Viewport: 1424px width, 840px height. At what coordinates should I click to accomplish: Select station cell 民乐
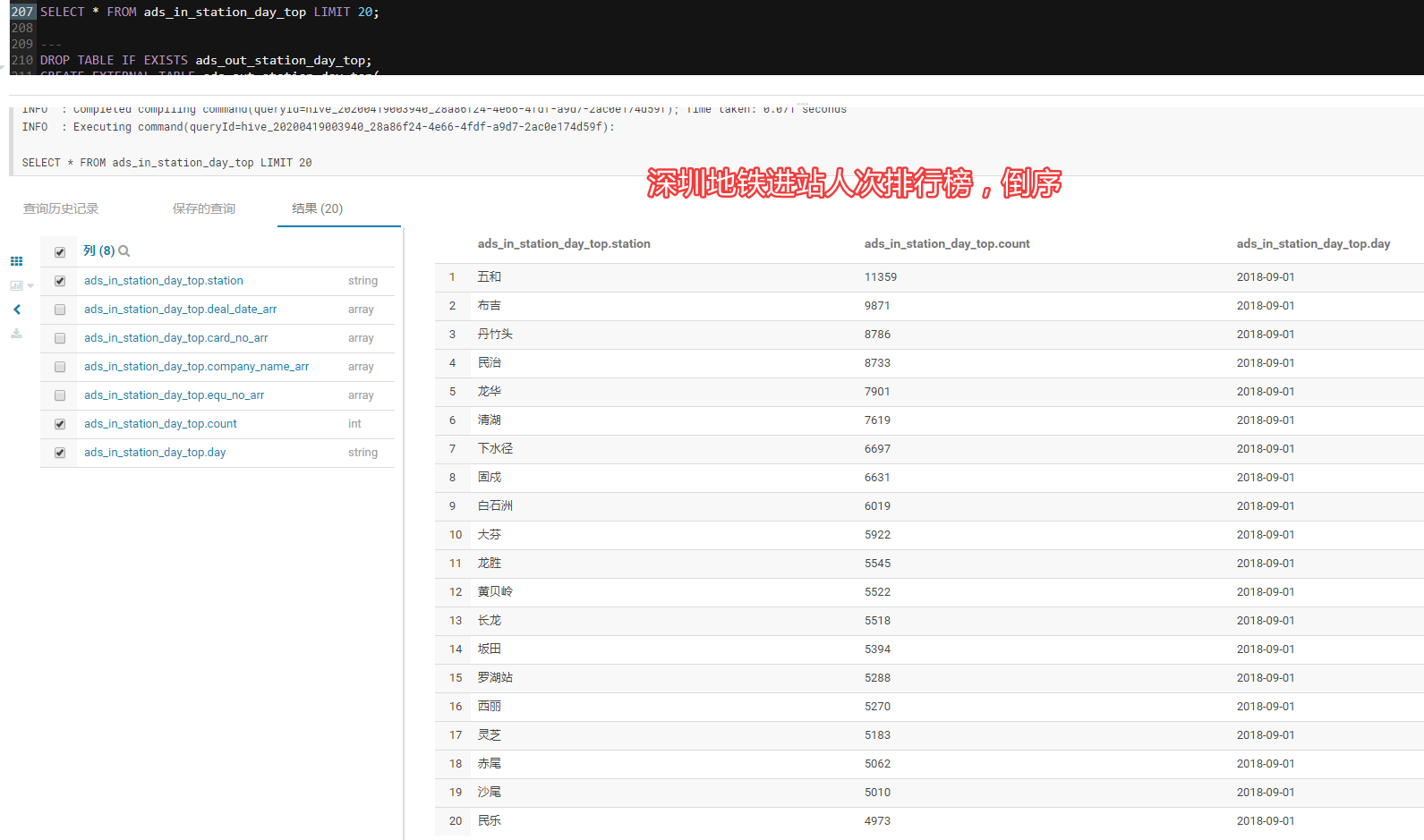coord(490,821)
